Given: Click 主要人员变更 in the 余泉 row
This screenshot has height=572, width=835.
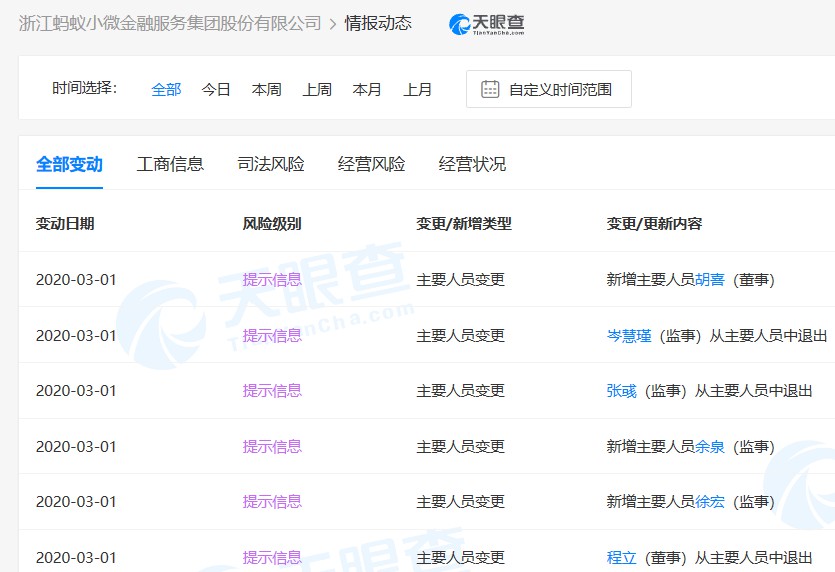Looking at the screenshot, I should 460,446.
